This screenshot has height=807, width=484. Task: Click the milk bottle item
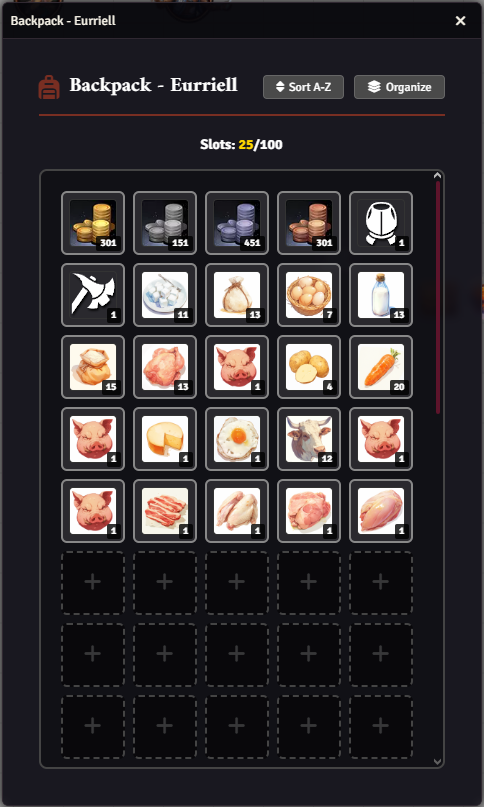tap(381, 295)
